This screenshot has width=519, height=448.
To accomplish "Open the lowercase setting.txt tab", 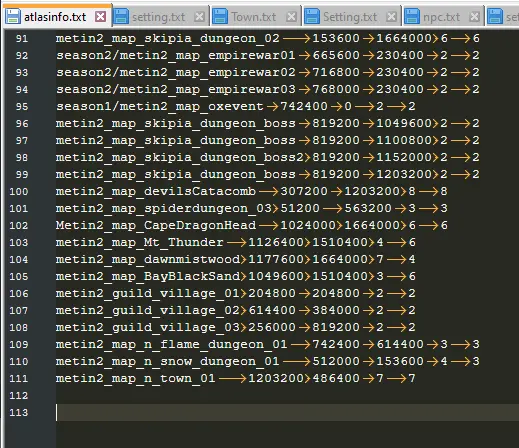I will (x=159, y=17).
